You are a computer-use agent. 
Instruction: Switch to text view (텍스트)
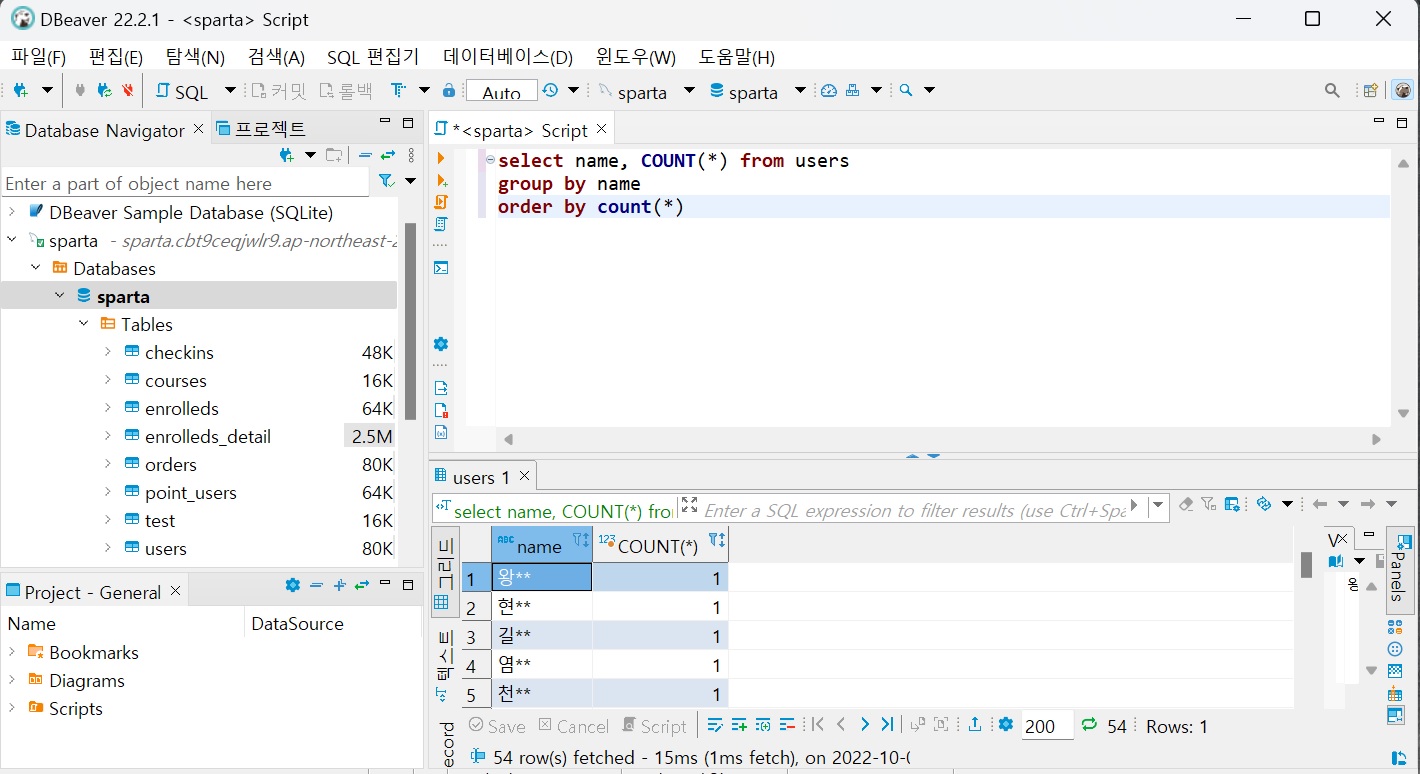point(444,664)
